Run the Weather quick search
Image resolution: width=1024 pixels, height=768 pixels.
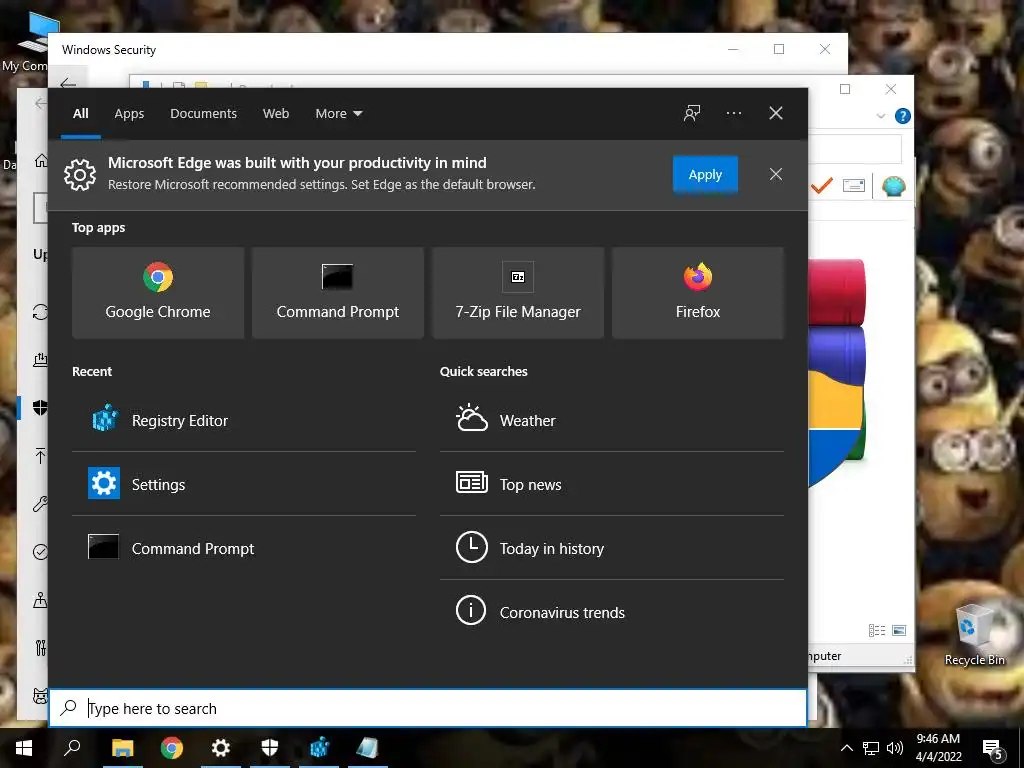pos(612,420)
